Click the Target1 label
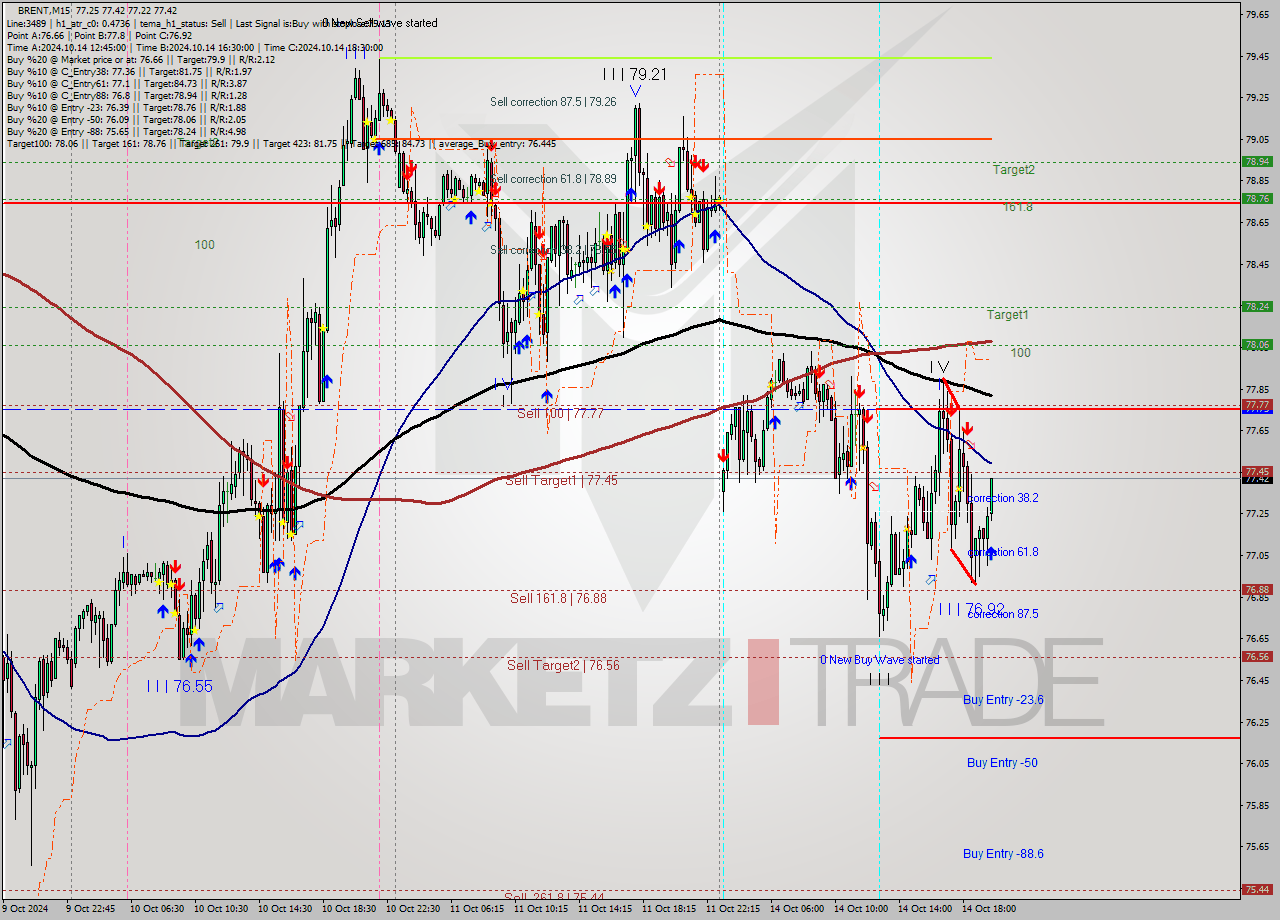This screenshot has width=1280, height=920. 1008,315
